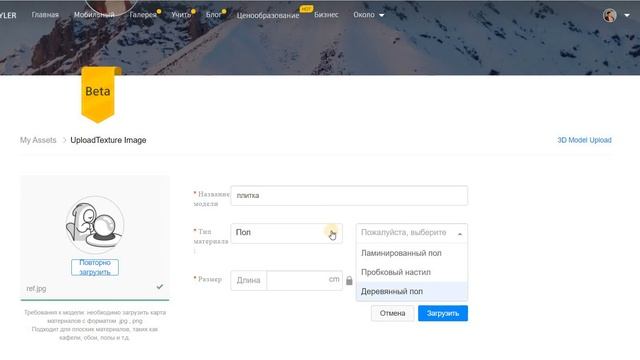
Task: Click the Повторно загрузить button
Action: click(95, 267)
